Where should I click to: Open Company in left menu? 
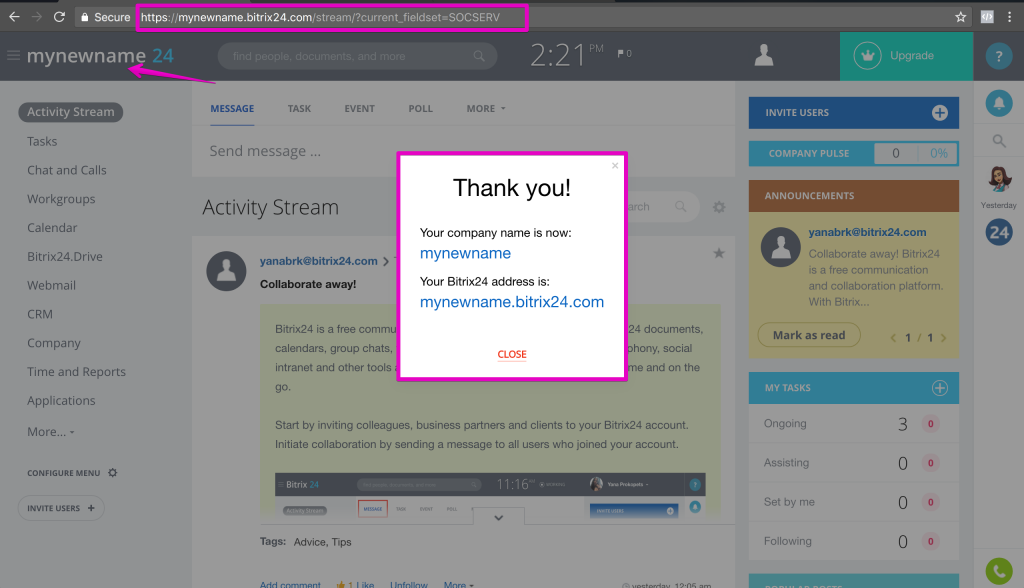click(x=54, y=343)
